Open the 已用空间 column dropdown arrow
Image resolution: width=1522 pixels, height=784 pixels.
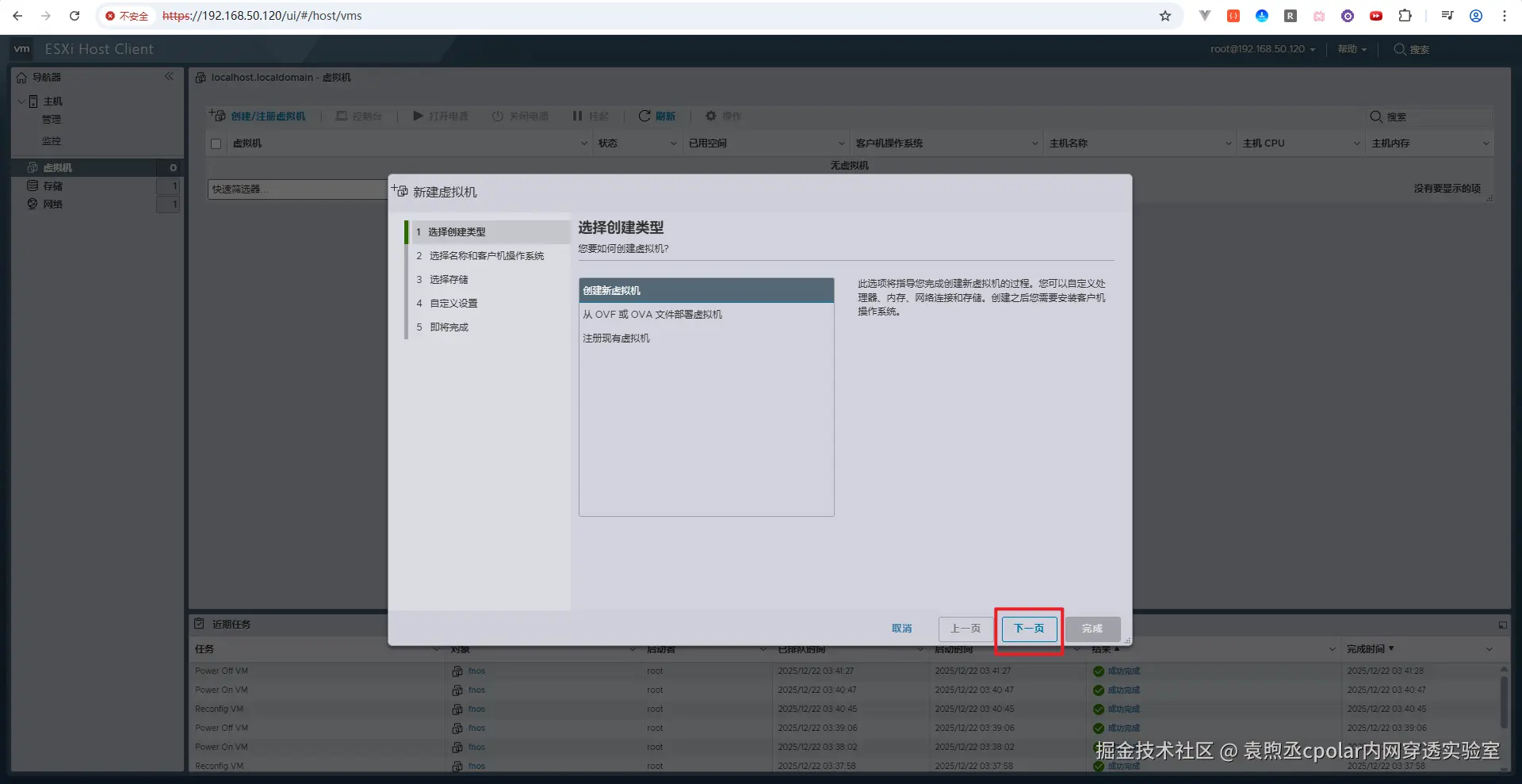tap(842, 143)
